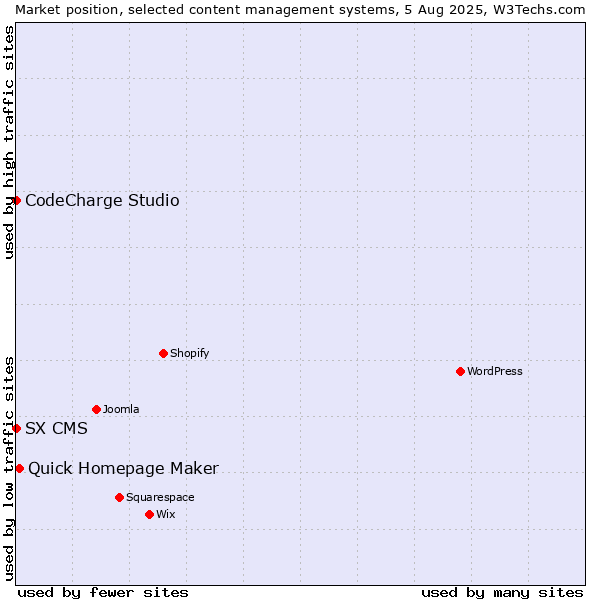Click the chart title mentioning W3Techs.com
The height and width of the screenshot is (600, 600).
pos(300,10)
